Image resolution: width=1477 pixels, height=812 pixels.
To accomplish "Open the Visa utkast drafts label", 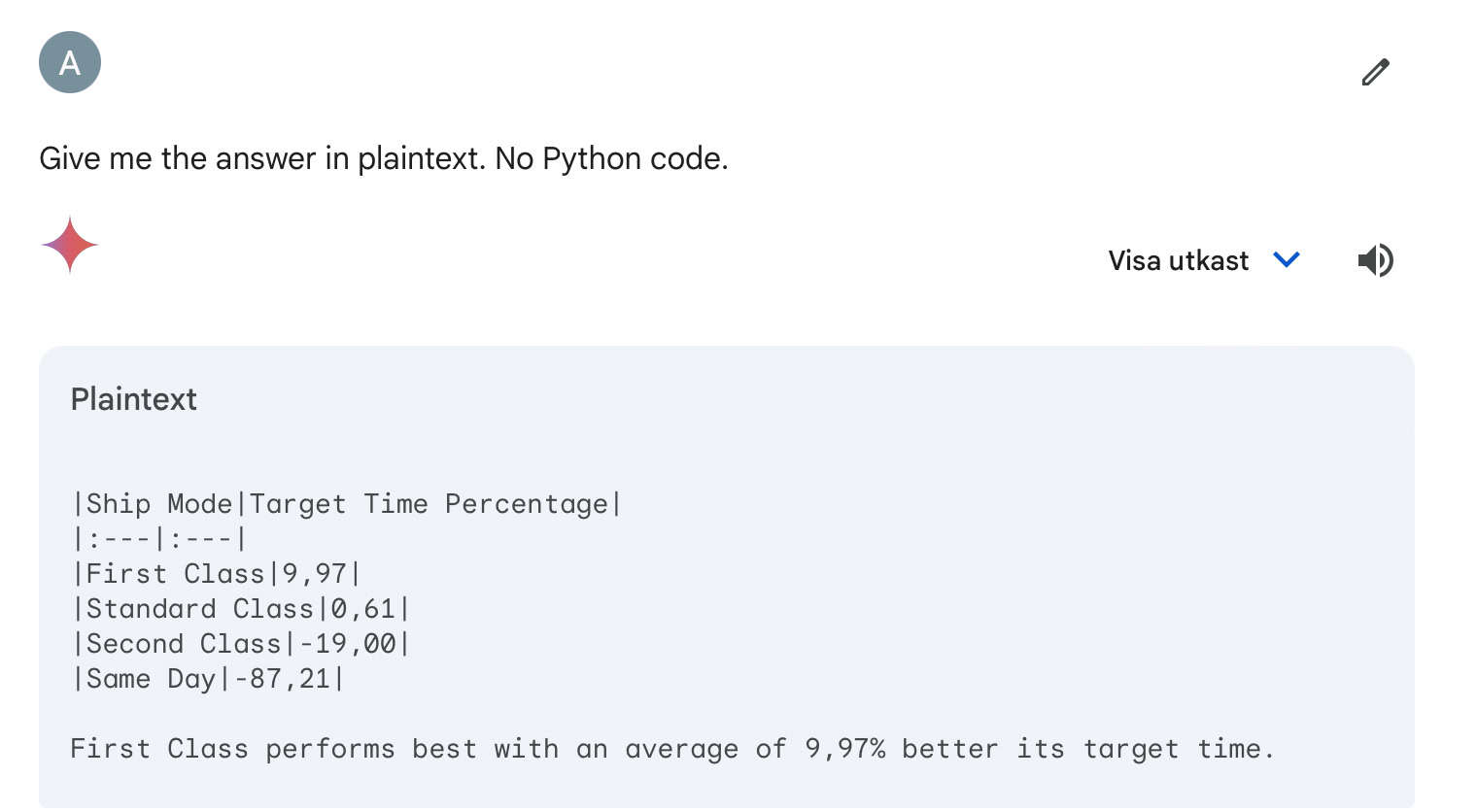I will pos(1178,260).
